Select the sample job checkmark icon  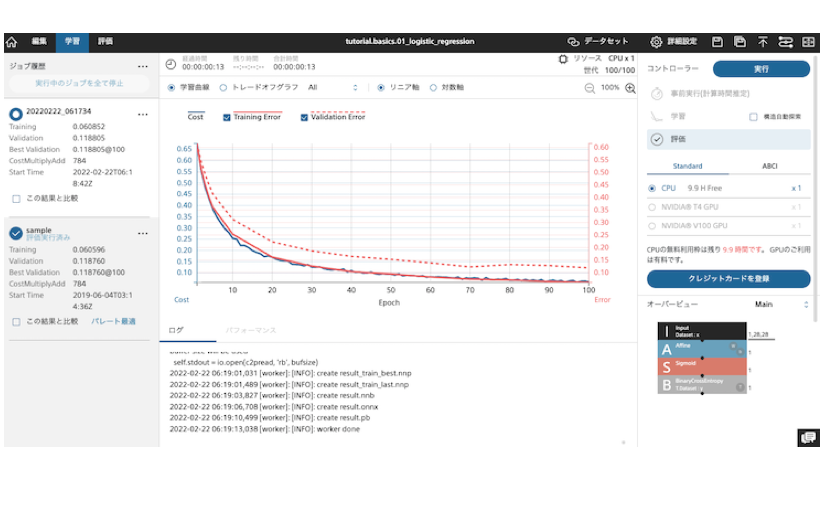click(16, 233)
